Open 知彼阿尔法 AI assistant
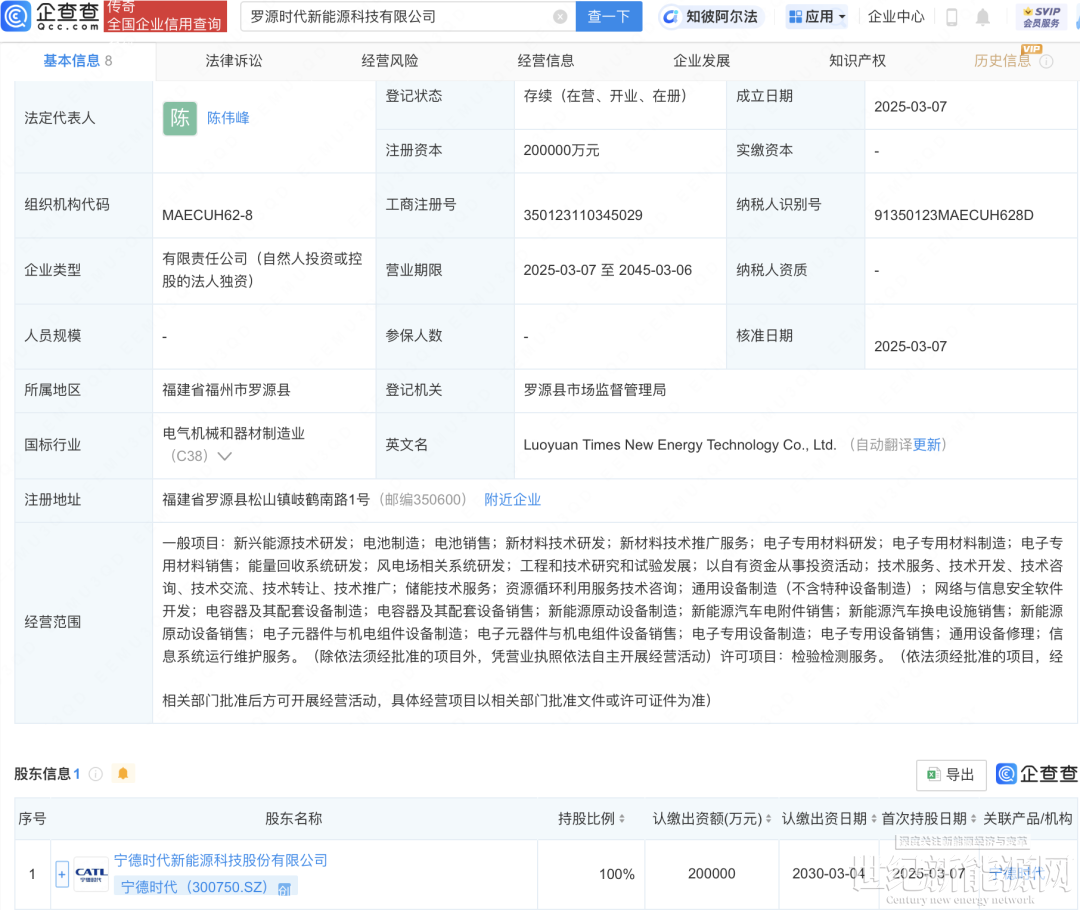 pos(710,17)
